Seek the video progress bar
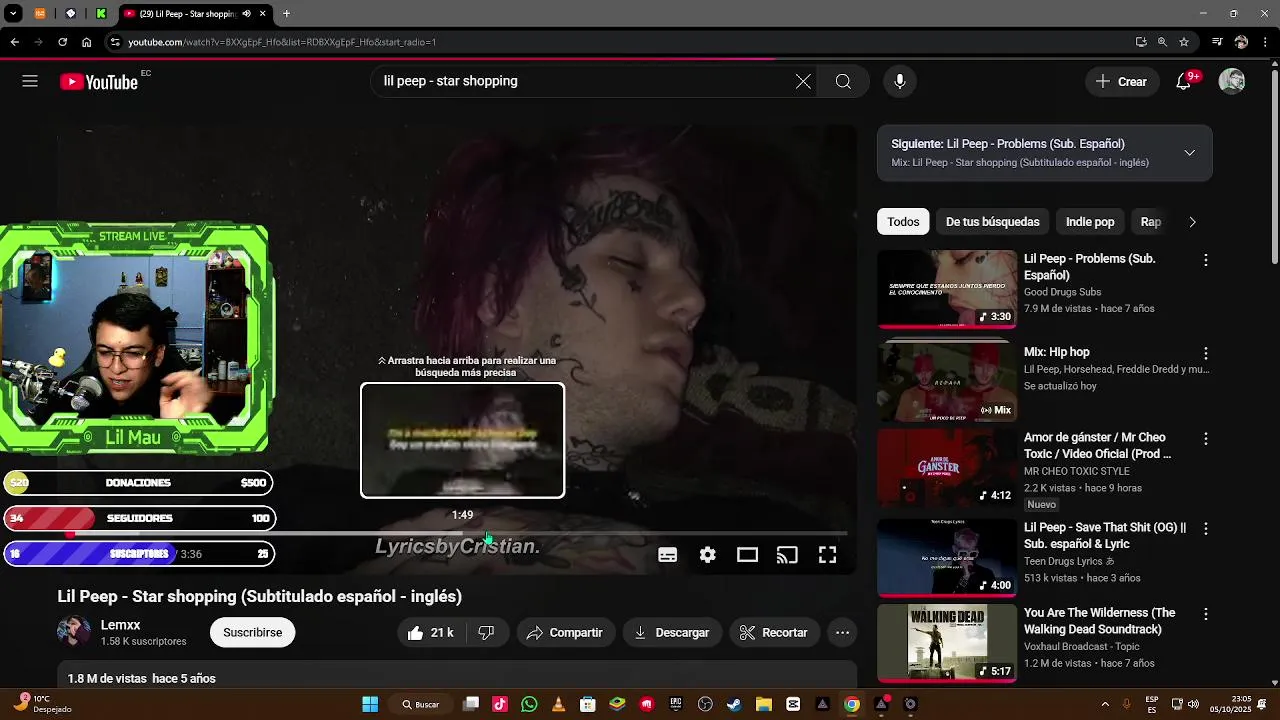This screenshot has height=720, width=1280. (456, 534)
